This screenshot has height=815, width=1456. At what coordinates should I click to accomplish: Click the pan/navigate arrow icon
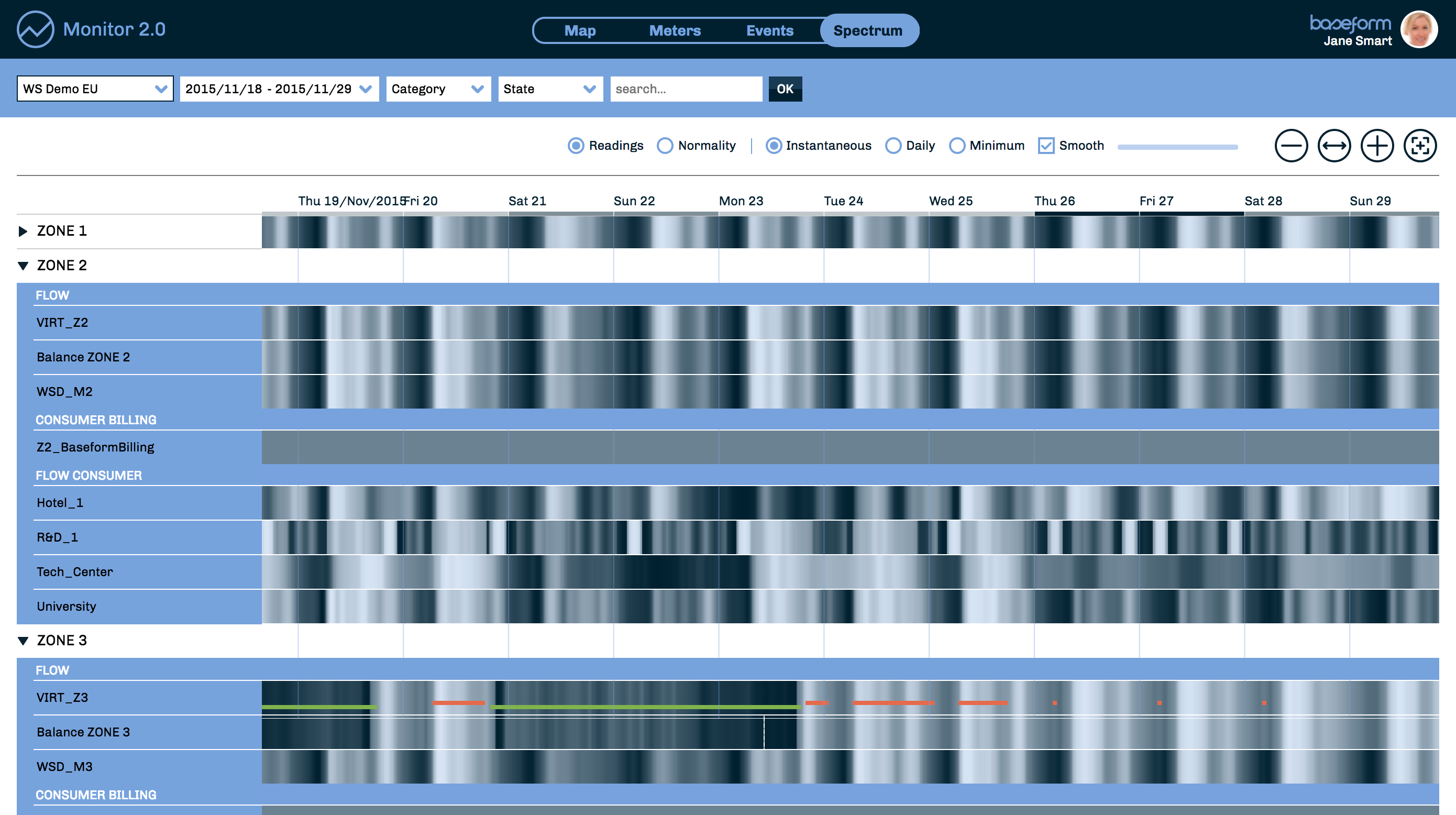point(1333,145)
